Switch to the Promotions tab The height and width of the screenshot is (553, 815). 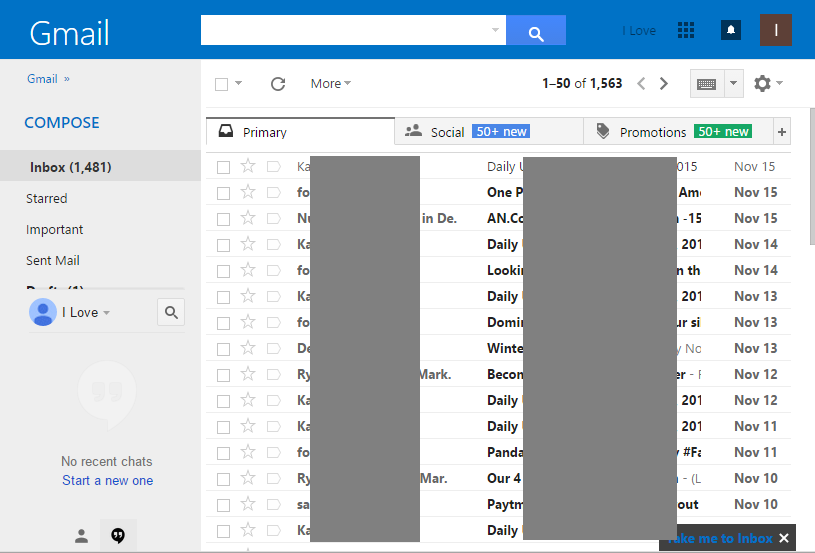pyautogui.click(x=678, y=132)
